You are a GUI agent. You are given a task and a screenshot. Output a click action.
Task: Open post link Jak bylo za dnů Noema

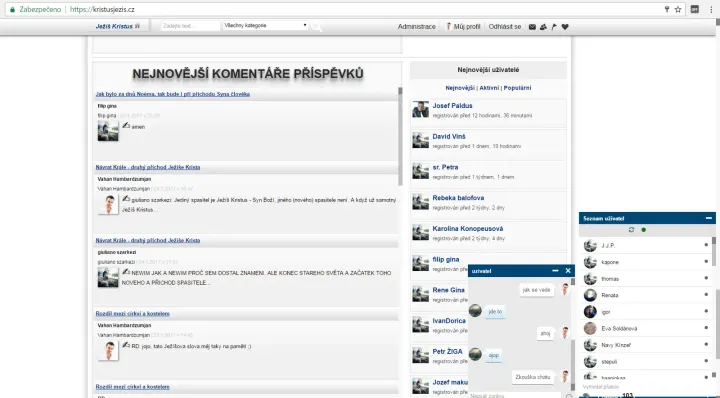pyautogui.click(x=173, y=94)
